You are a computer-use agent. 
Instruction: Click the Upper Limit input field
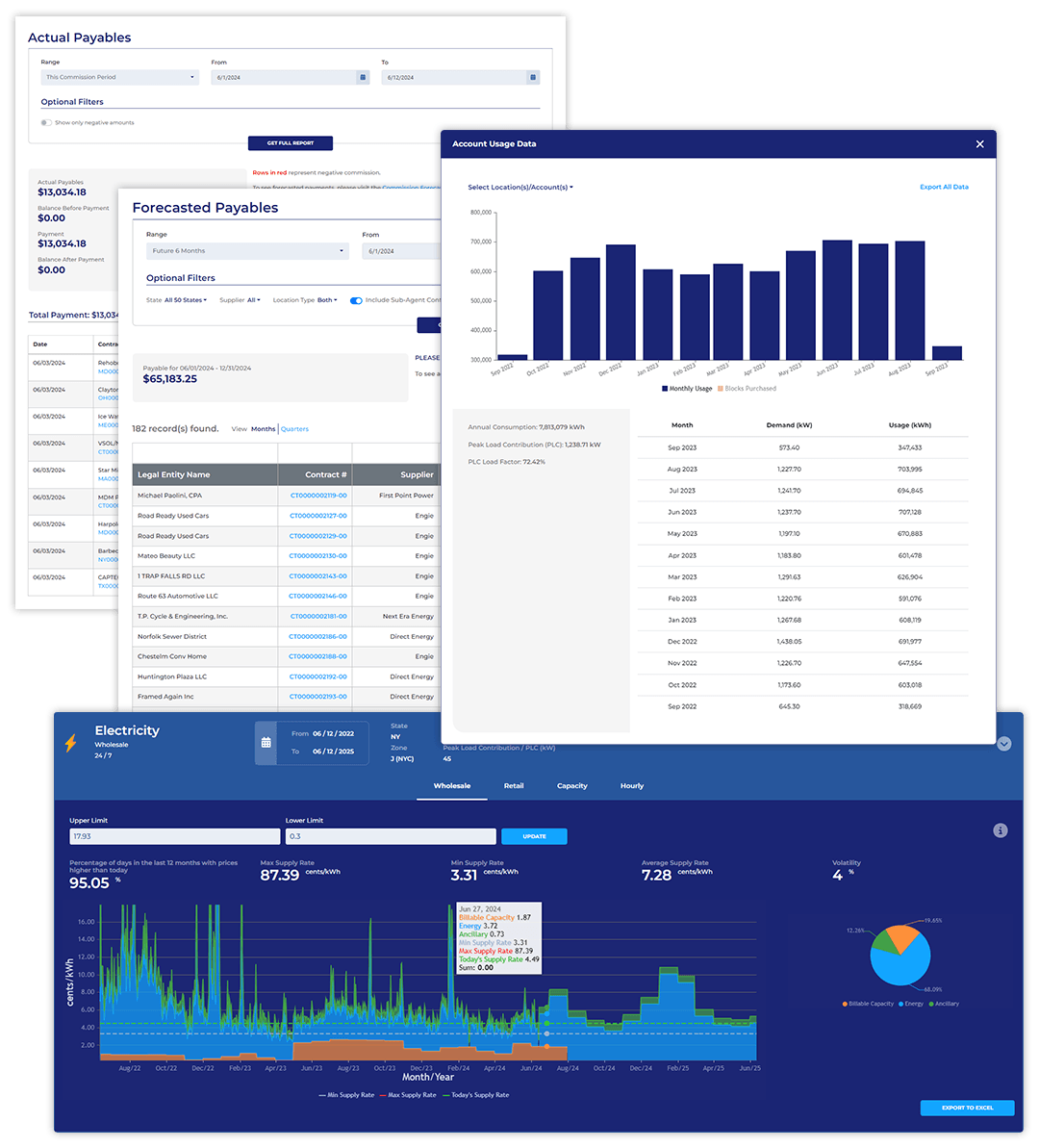click(x=174, y=837)
